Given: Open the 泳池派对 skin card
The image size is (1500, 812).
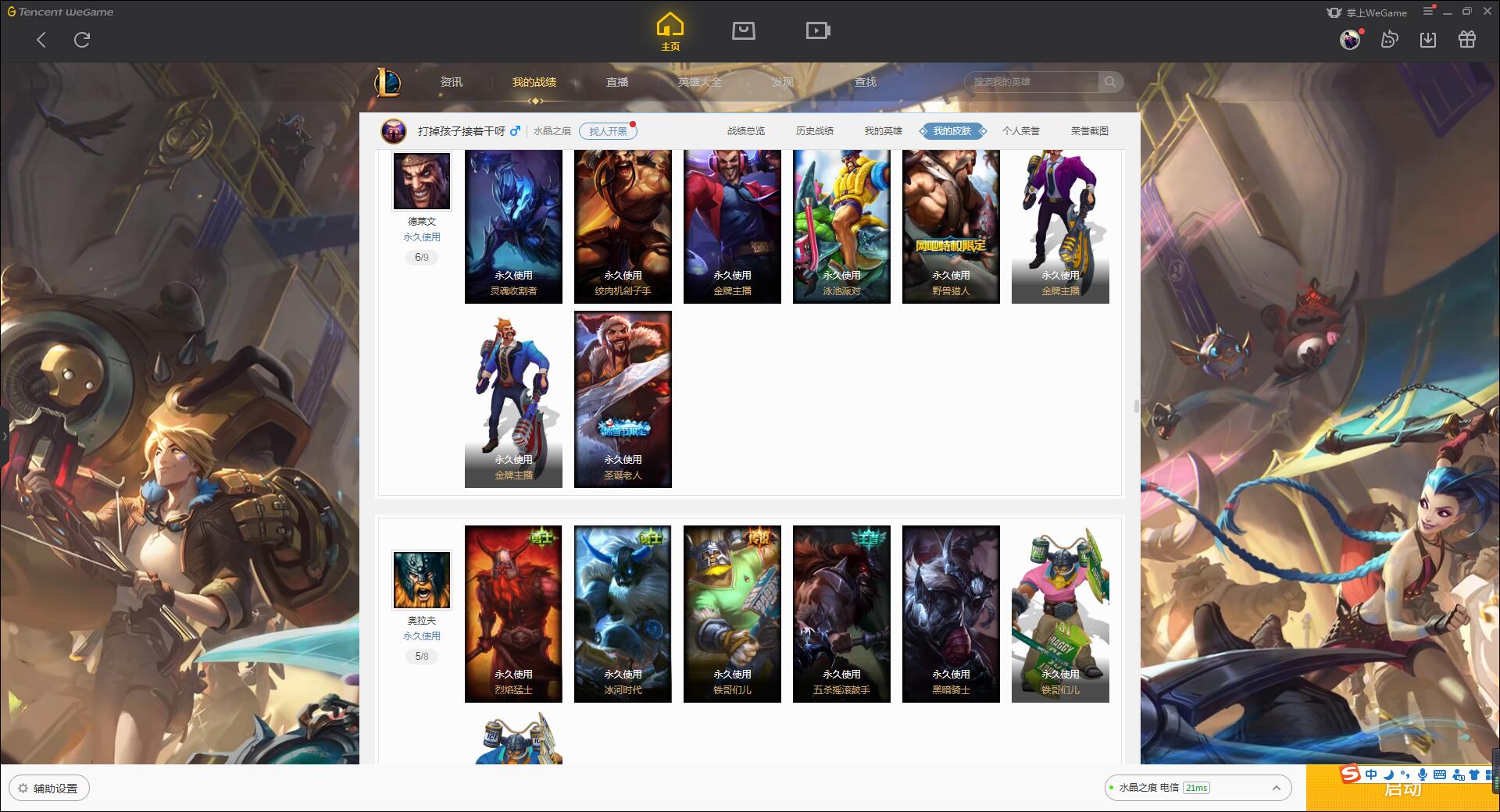Looking at the screenshot, I should pyautogui.click(x=841, y=226).
